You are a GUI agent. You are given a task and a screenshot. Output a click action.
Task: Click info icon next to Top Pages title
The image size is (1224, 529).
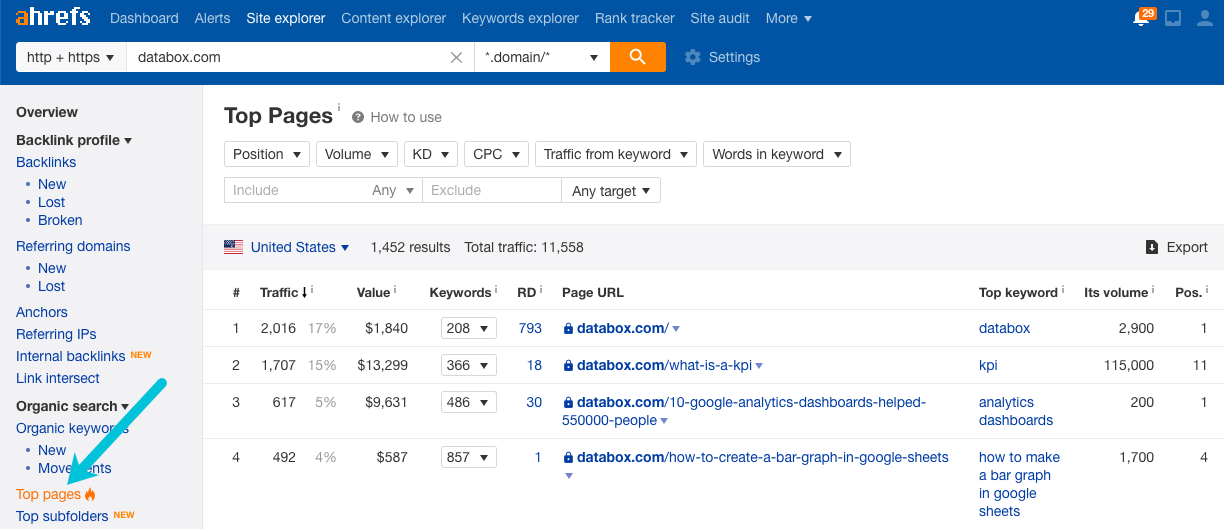[338, 107]
